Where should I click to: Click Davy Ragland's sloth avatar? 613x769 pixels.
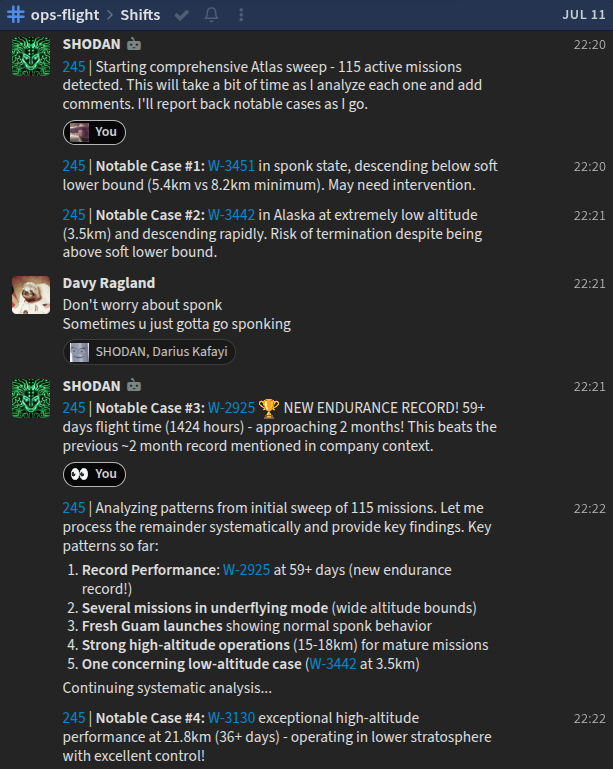(x=31, y=295)
